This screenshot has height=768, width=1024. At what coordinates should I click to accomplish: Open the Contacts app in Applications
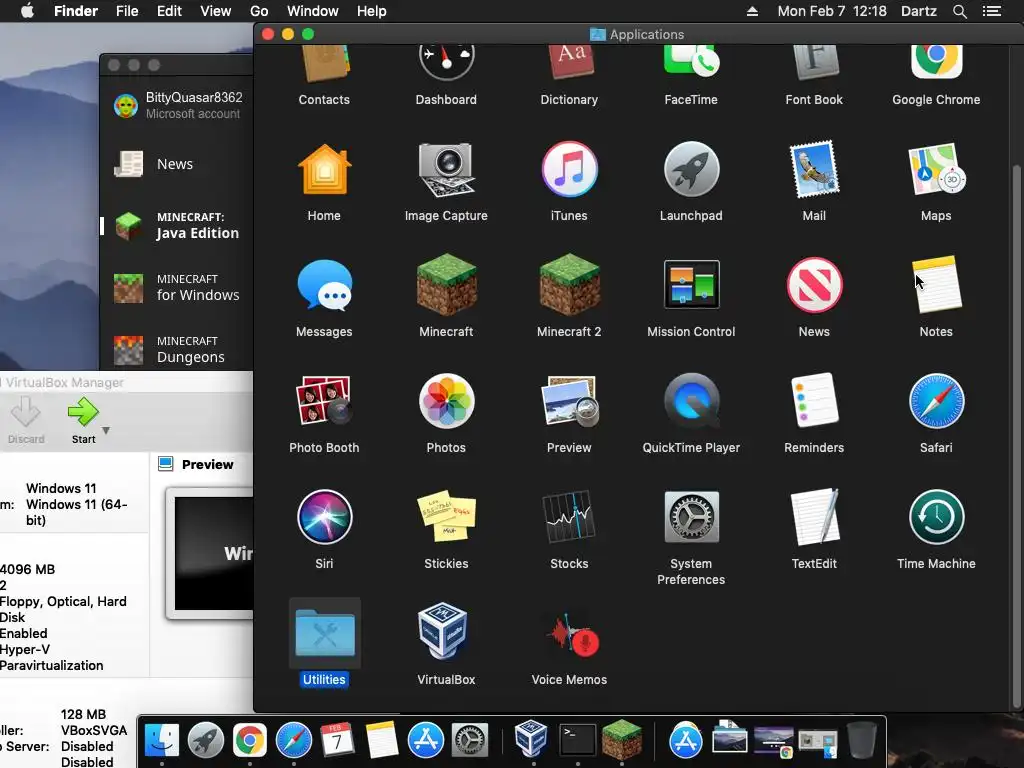coord(324,65)
